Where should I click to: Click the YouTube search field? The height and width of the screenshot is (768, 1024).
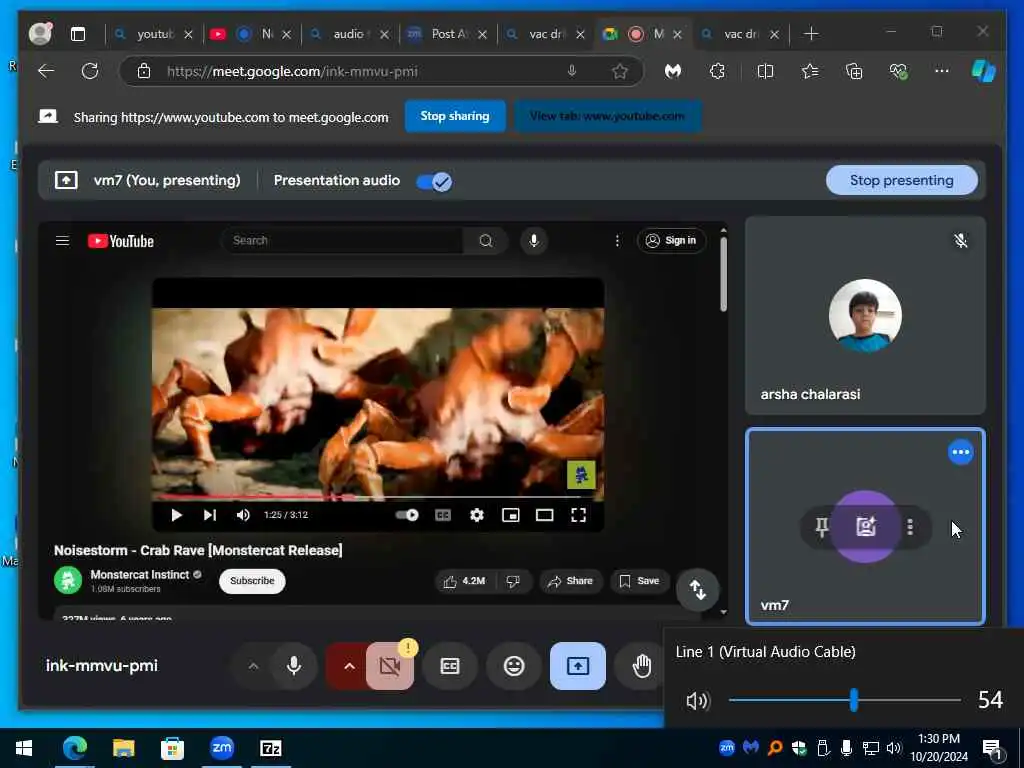pos(342,240)
